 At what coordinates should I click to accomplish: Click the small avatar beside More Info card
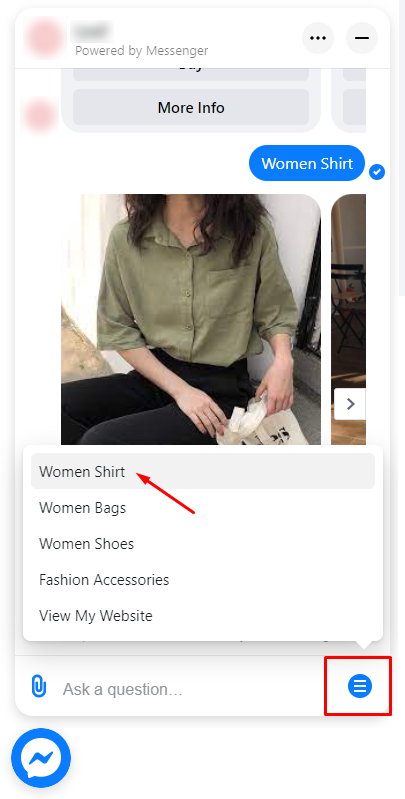(39, 115)
